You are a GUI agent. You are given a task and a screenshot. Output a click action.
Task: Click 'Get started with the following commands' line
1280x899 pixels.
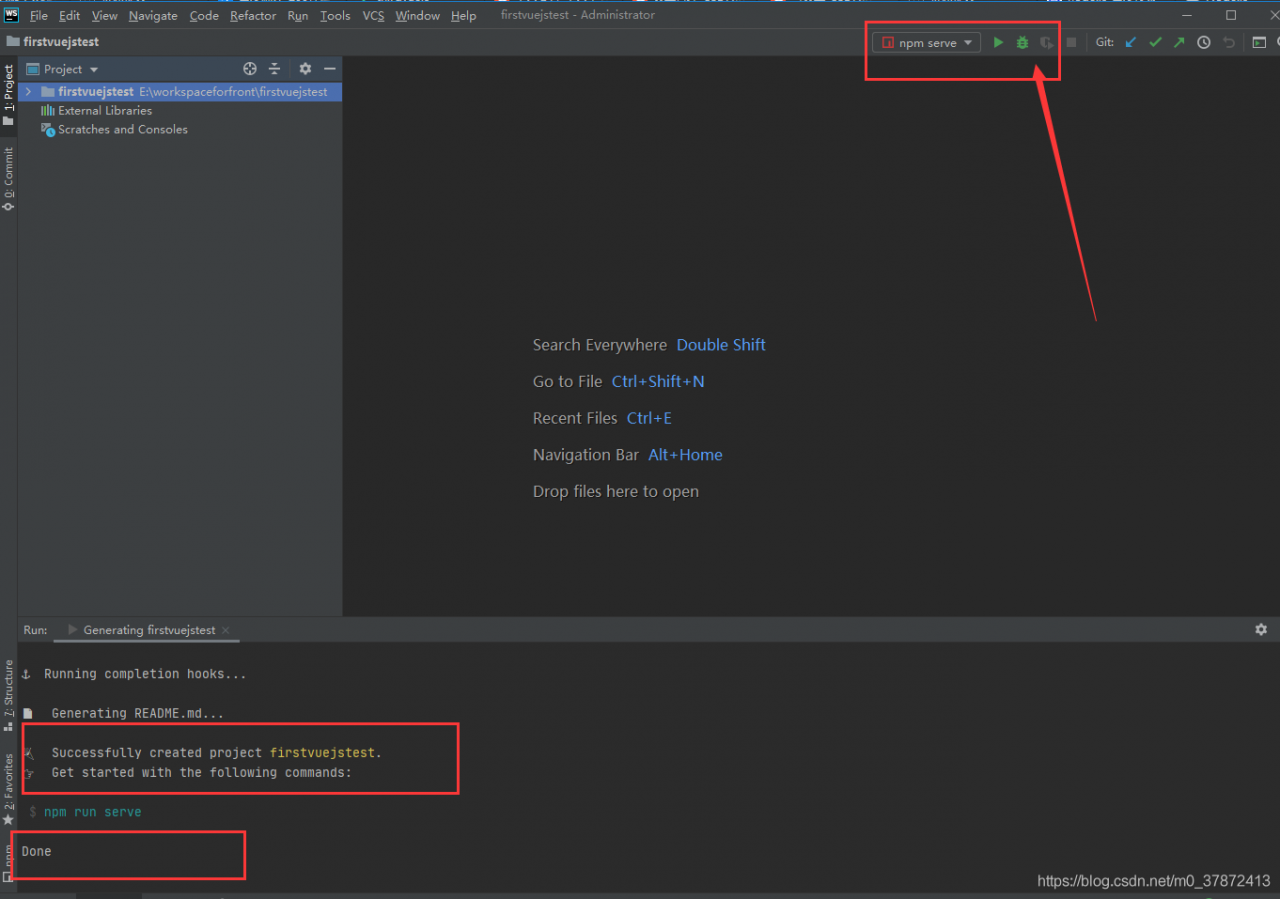pyautogui.click(x=202, y=773)
